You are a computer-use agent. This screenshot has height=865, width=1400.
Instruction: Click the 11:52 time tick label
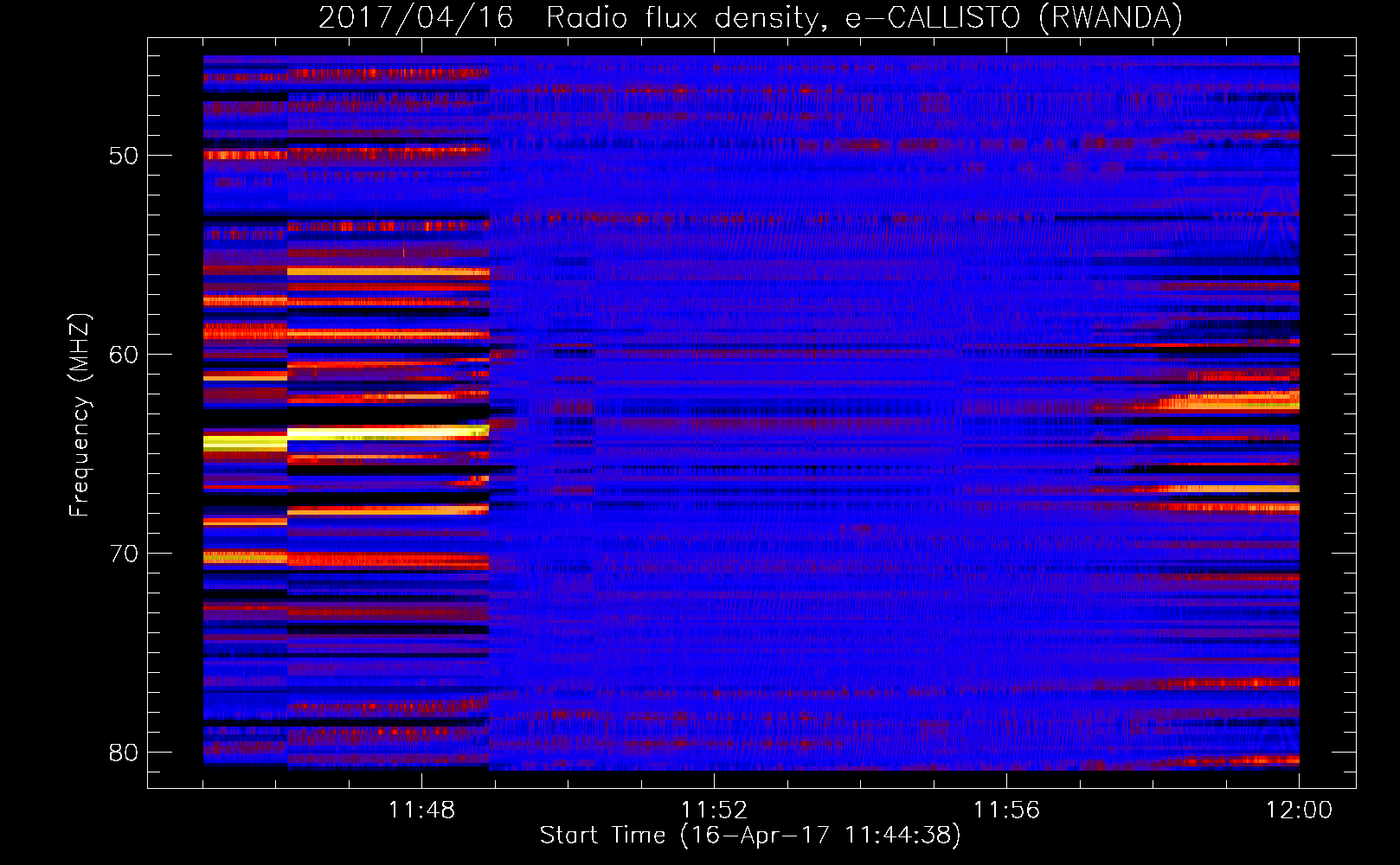(714, 810)
